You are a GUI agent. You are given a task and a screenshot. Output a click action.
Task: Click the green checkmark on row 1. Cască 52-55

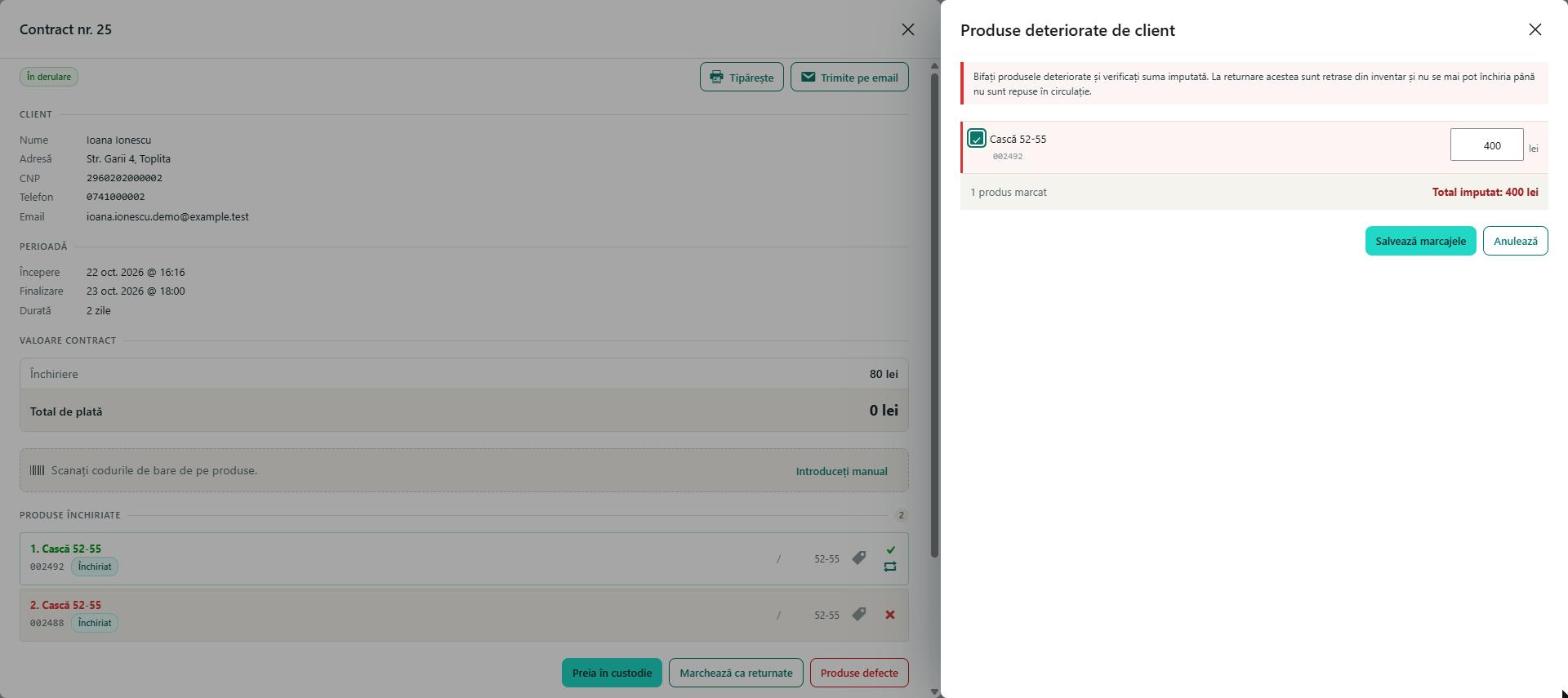pyautogui.click(x=890, y=549)
